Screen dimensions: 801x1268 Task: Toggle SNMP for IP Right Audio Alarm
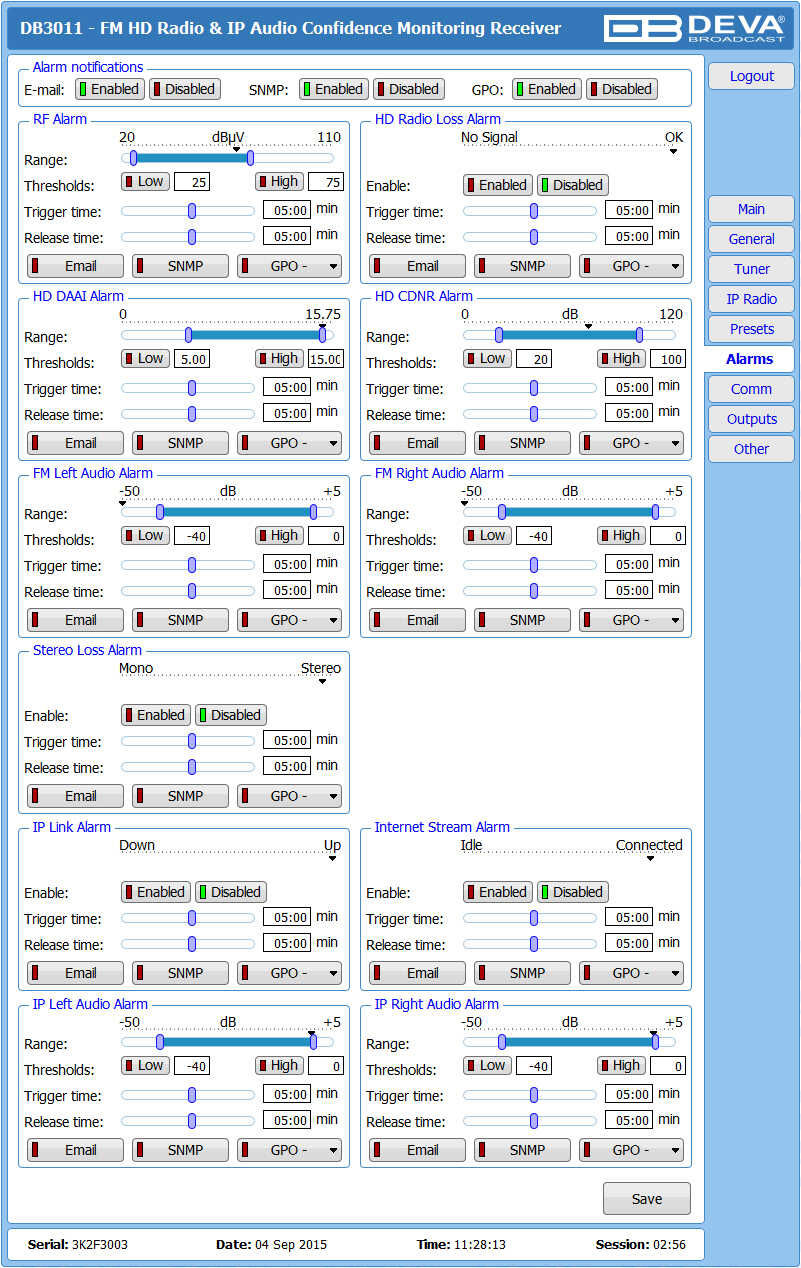[522, 1150]
